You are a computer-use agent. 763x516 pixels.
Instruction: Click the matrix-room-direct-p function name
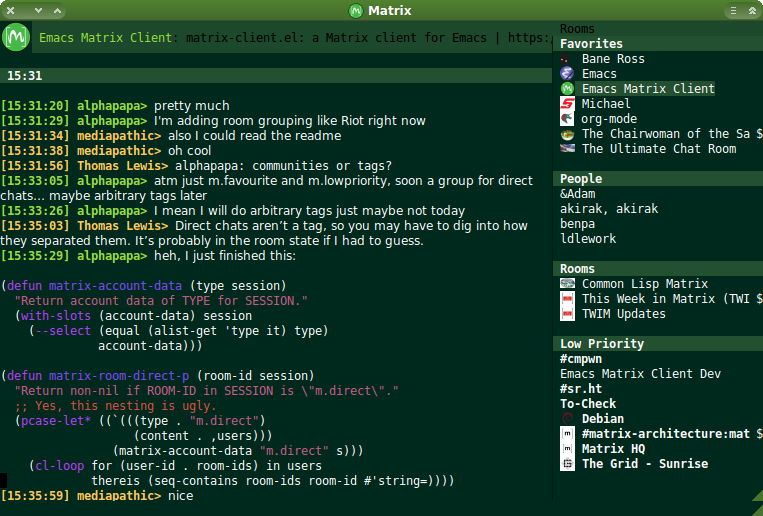pyautogui.click(x=119, y=376)
